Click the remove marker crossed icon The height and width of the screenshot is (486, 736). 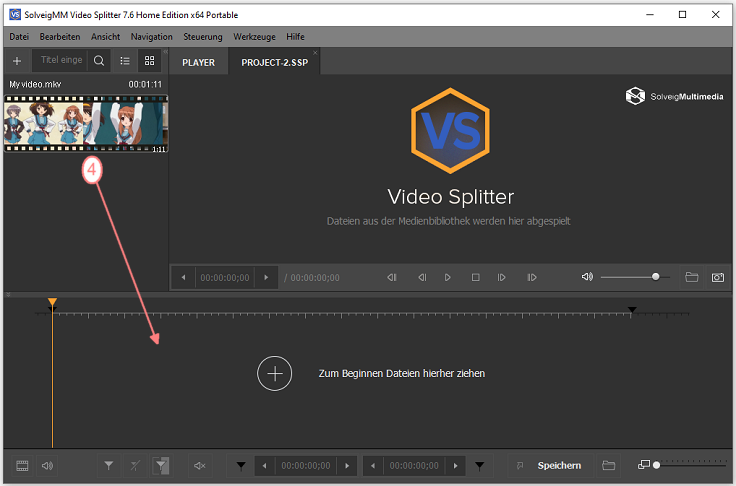tap(135, 465)
